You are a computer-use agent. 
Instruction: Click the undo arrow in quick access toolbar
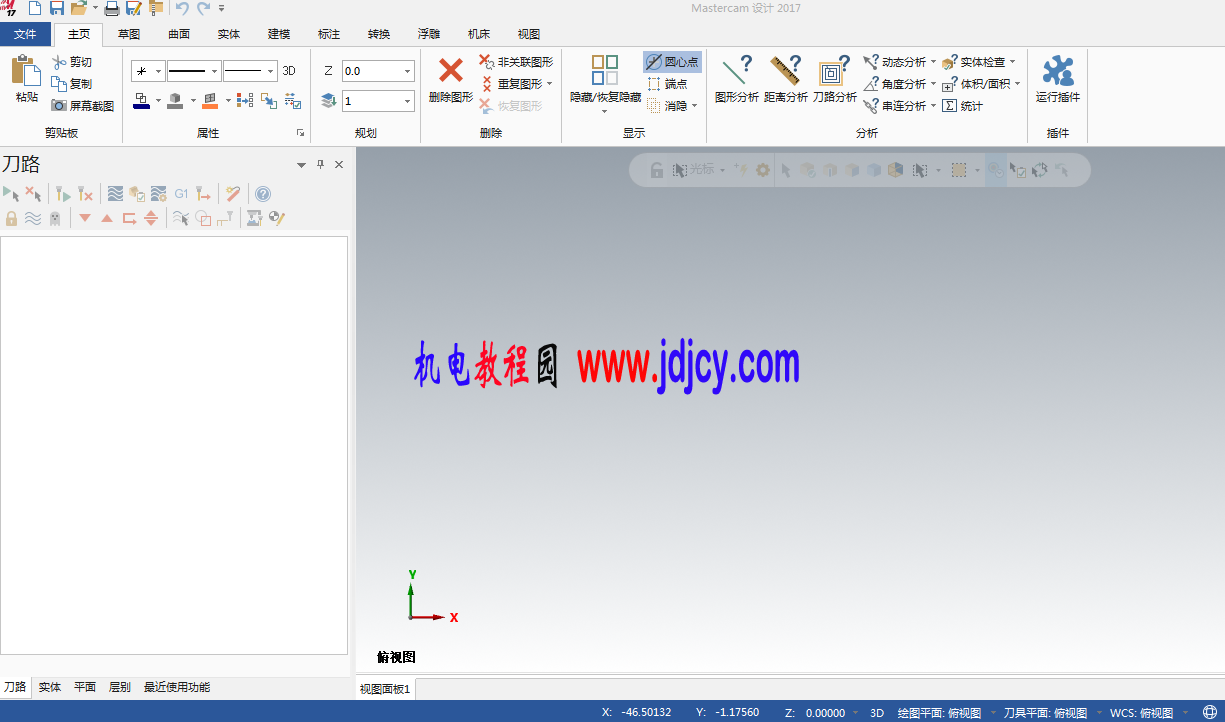(181, 8)
